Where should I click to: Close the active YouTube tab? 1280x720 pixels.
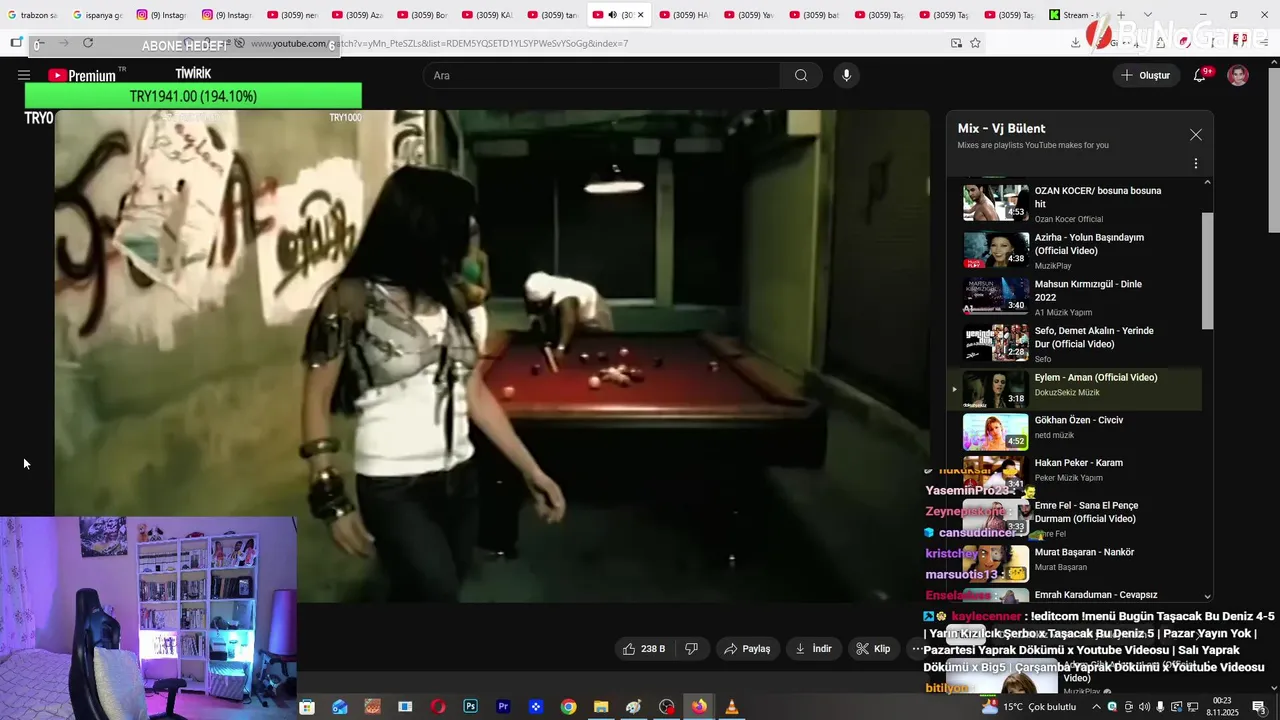pos(640,15)
